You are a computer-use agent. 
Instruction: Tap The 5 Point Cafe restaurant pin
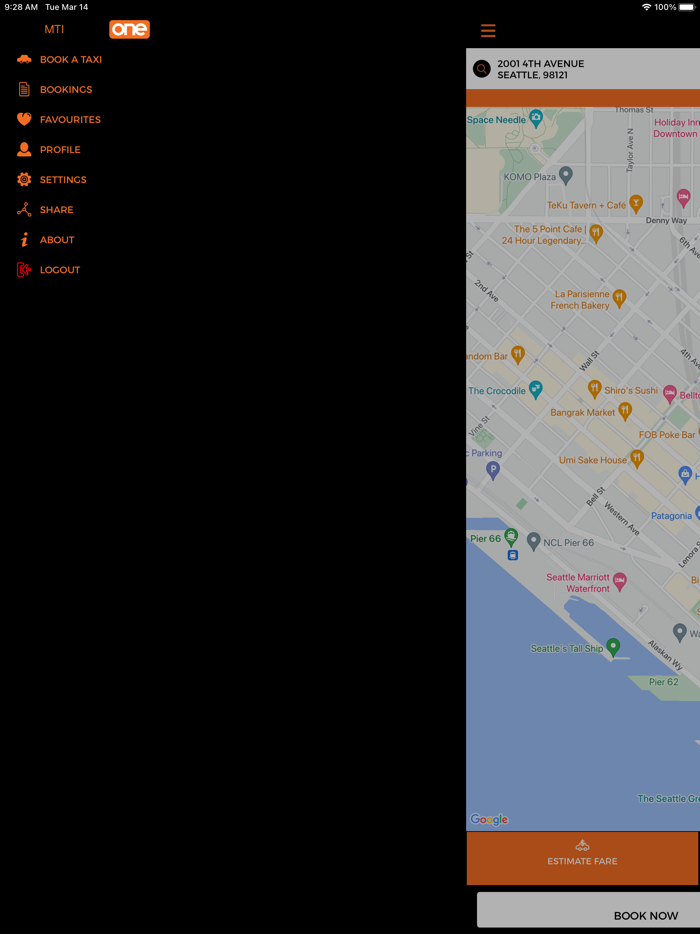[596, 234]
